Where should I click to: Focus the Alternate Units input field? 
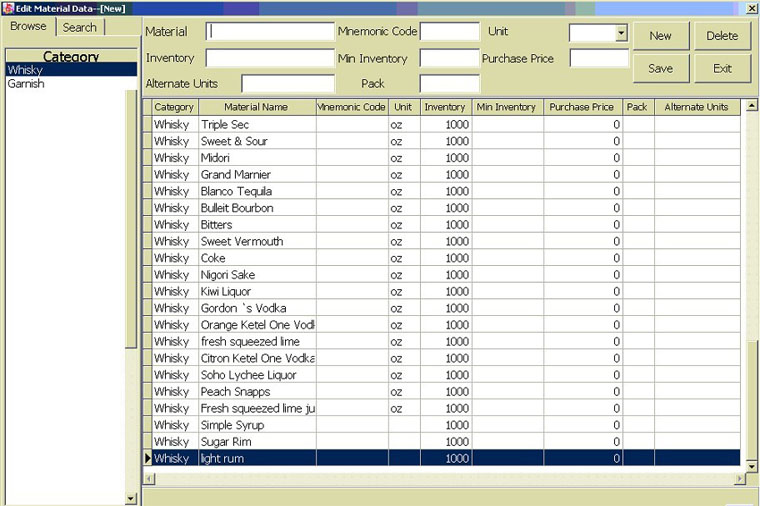288,83
